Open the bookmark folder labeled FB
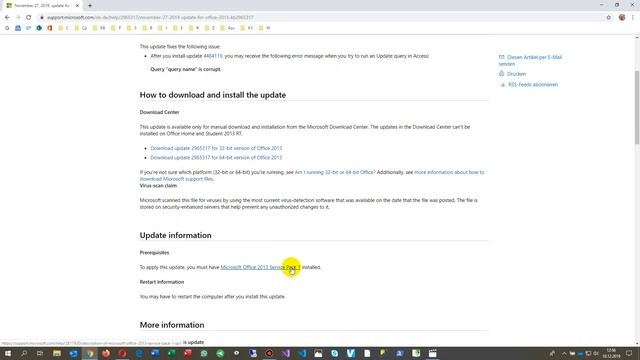The height and width of the screenshot is (360, 640). click(x=99, y=28)
